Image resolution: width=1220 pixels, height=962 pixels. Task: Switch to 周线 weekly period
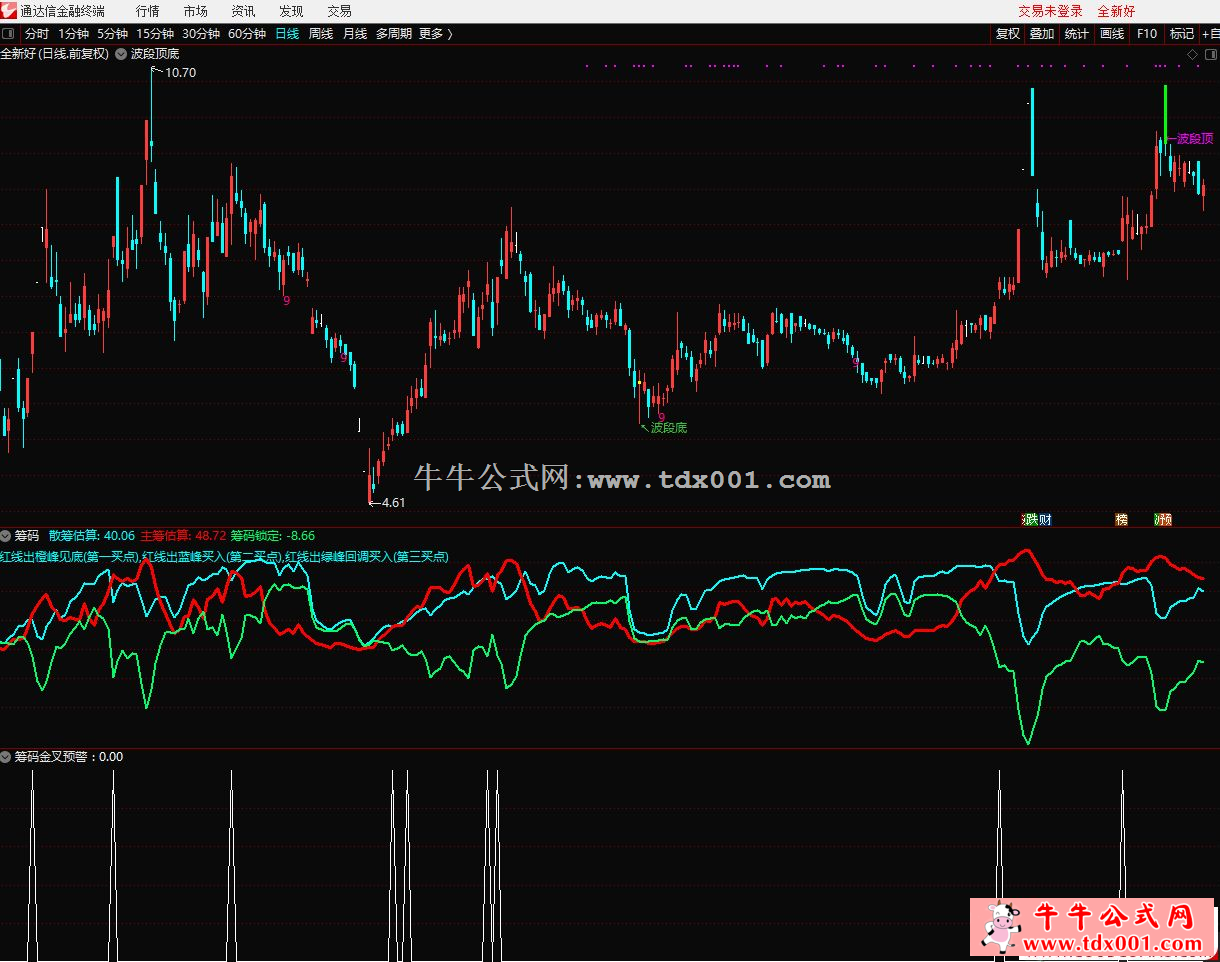click(x=321, y=34)
